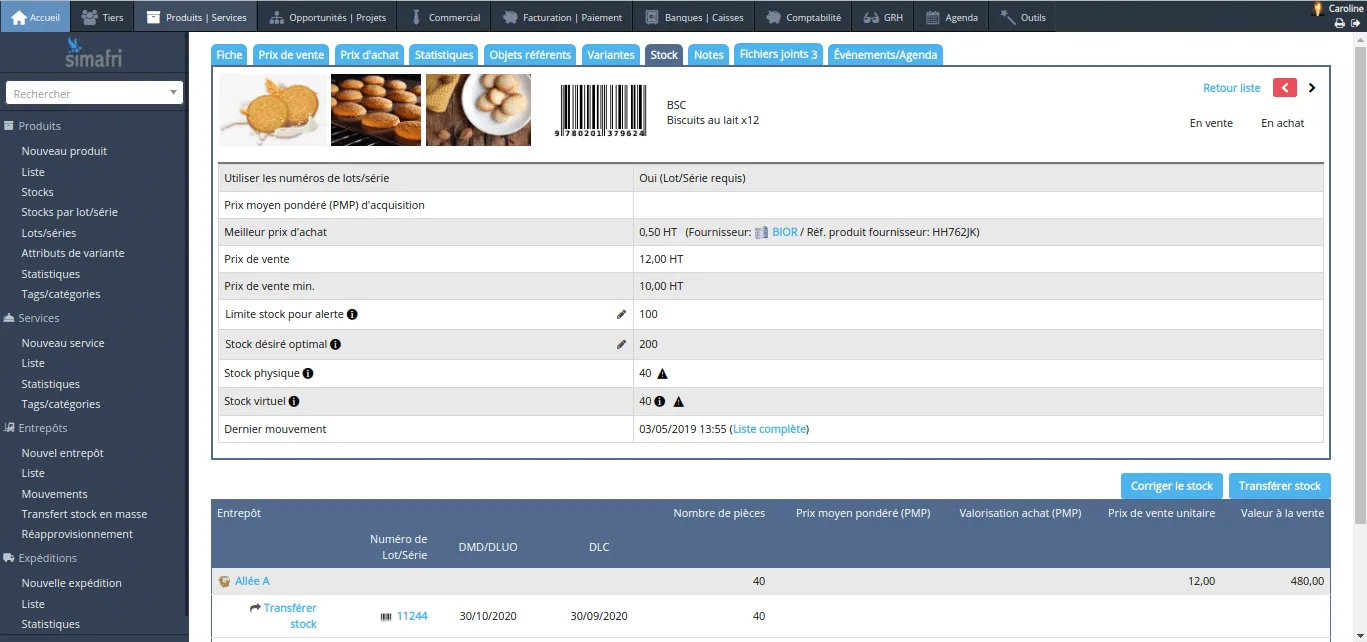Click the red previous-record arrow button
The image size is (1367, 642).
1285,88
